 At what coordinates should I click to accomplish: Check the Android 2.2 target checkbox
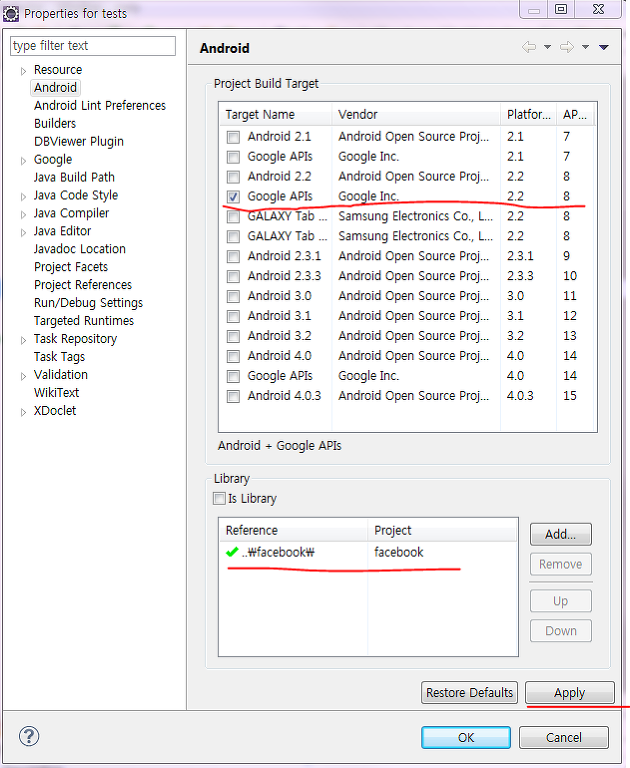point(233,176)
